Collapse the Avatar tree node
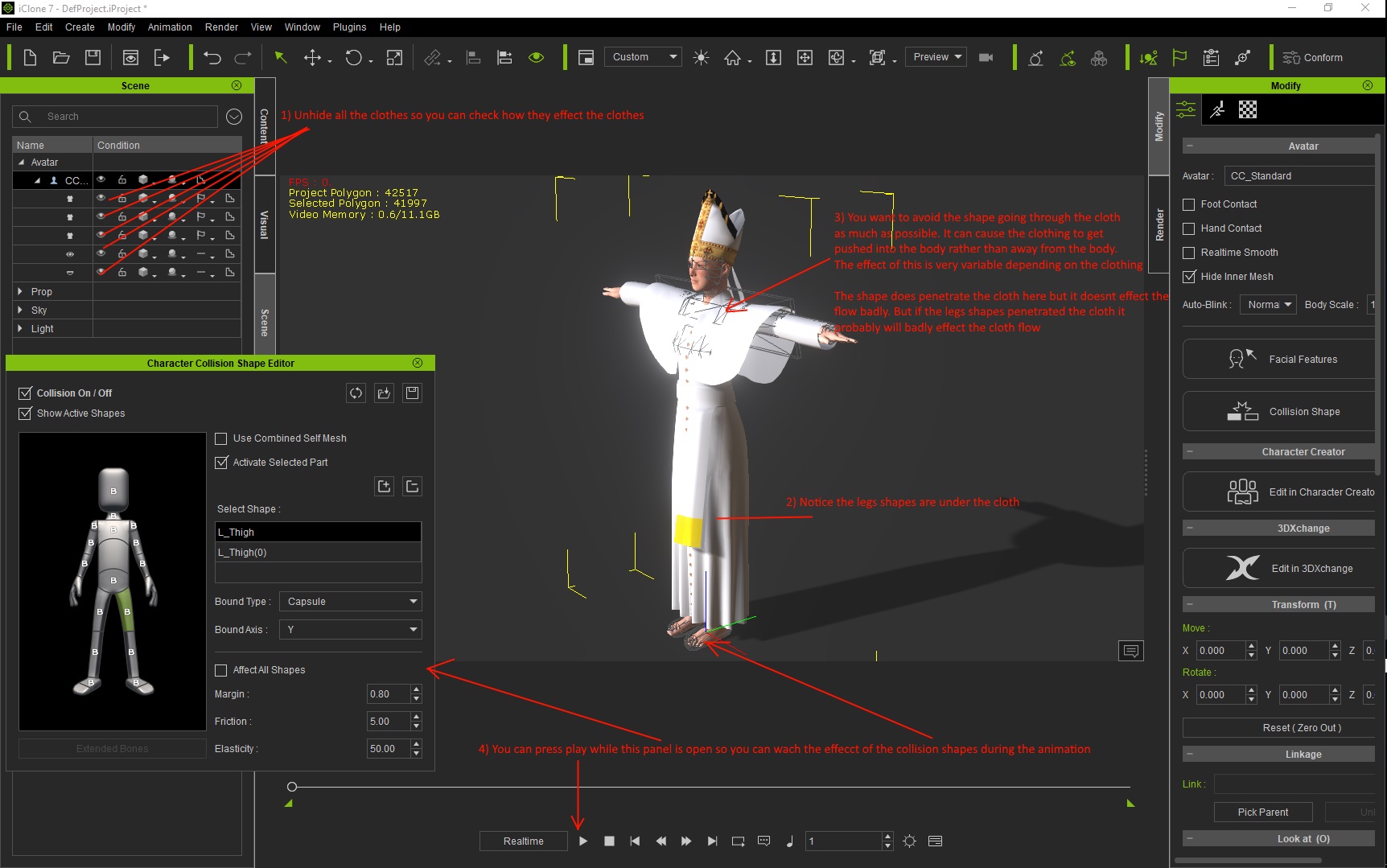The width and height of the screenshot is (1387, 868). click(x=21, y=162)
